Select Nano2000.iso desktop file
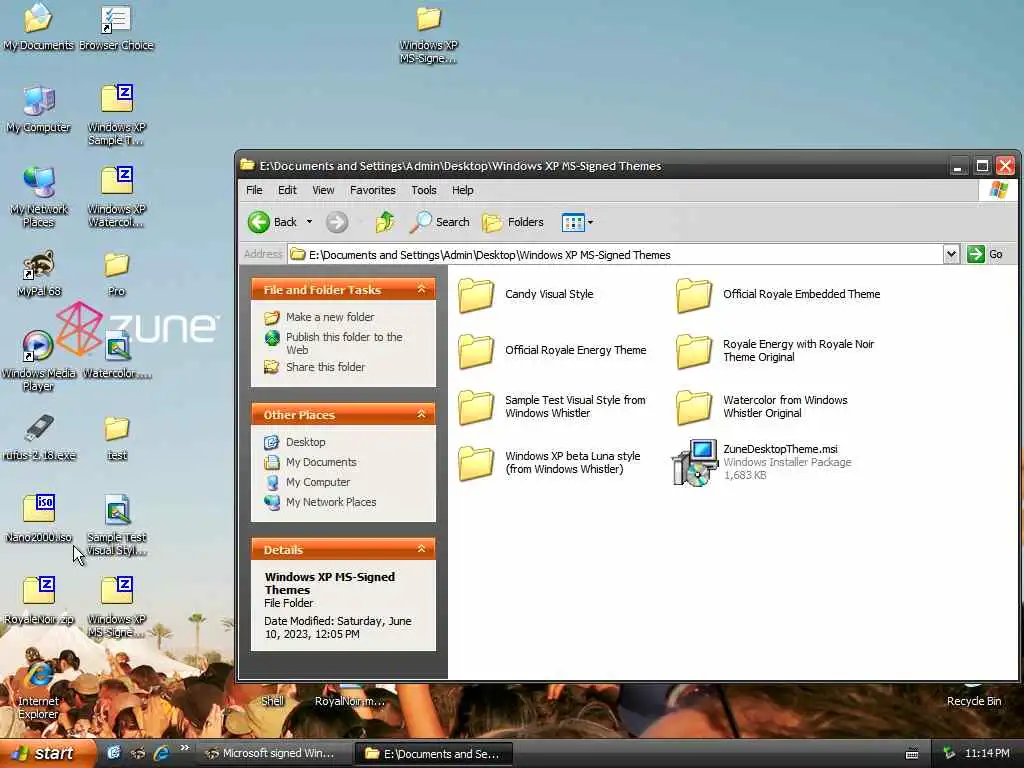 tap(39, 519)
